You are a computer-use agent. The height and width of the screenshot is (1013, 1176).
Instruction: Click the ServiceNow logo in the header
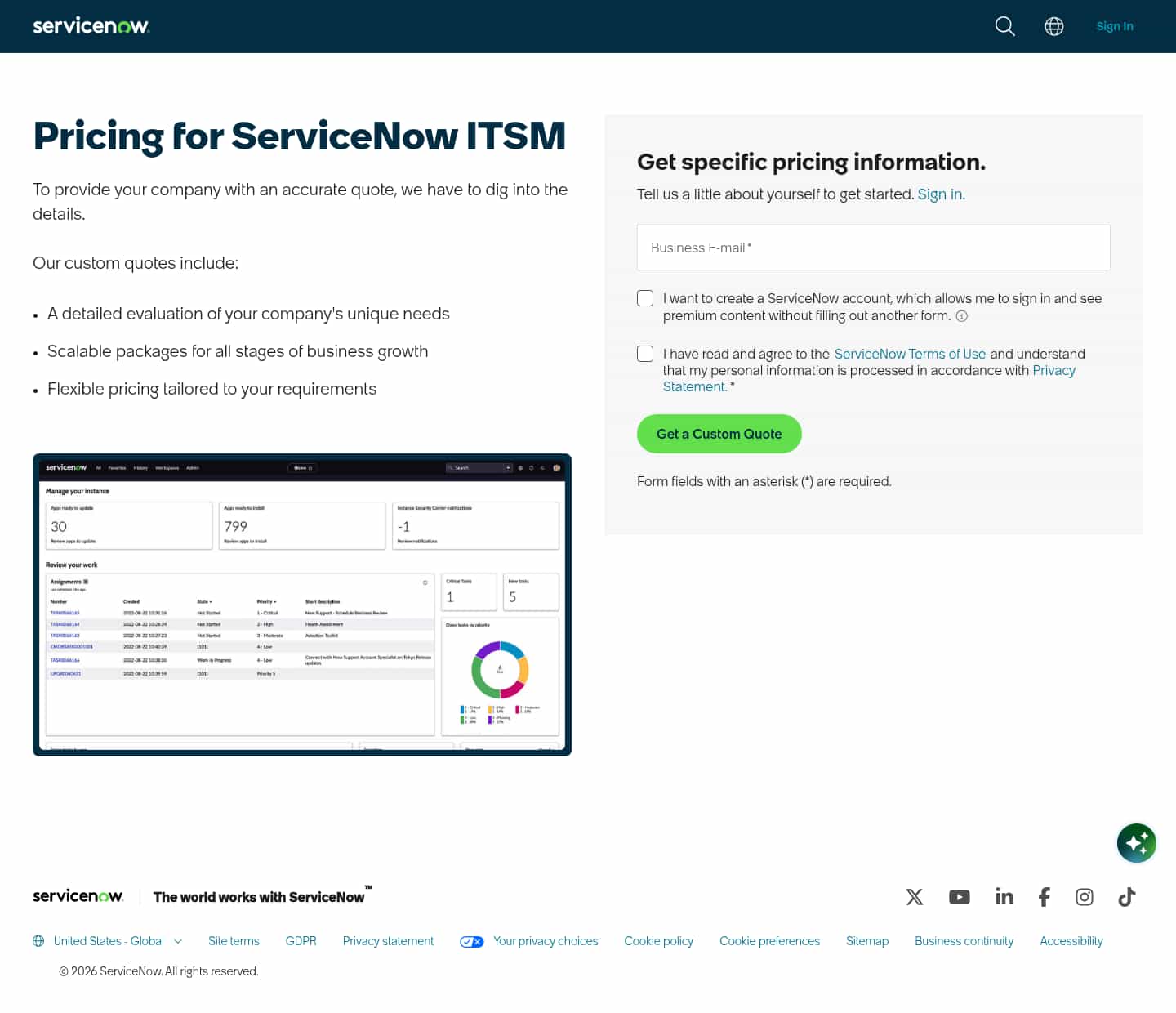click(x=91, y=26)
